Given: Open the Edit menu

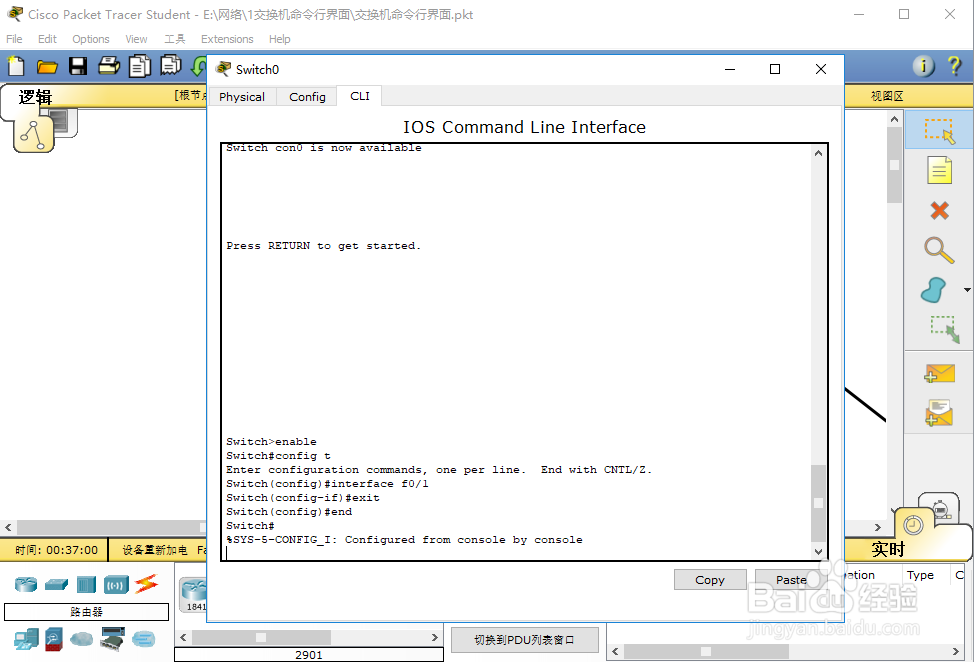Looking at the screenshot, I should [47, 39].
